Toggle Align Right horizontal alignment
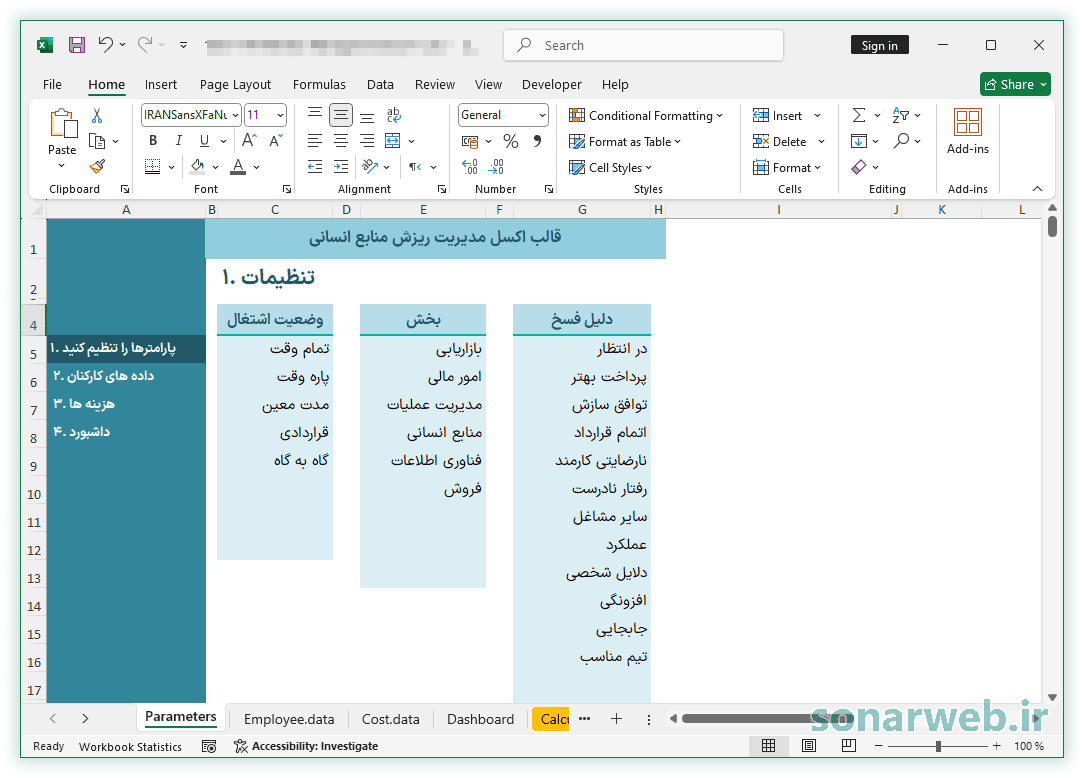Screen dimensions: 1084x778 click(367, 141)
